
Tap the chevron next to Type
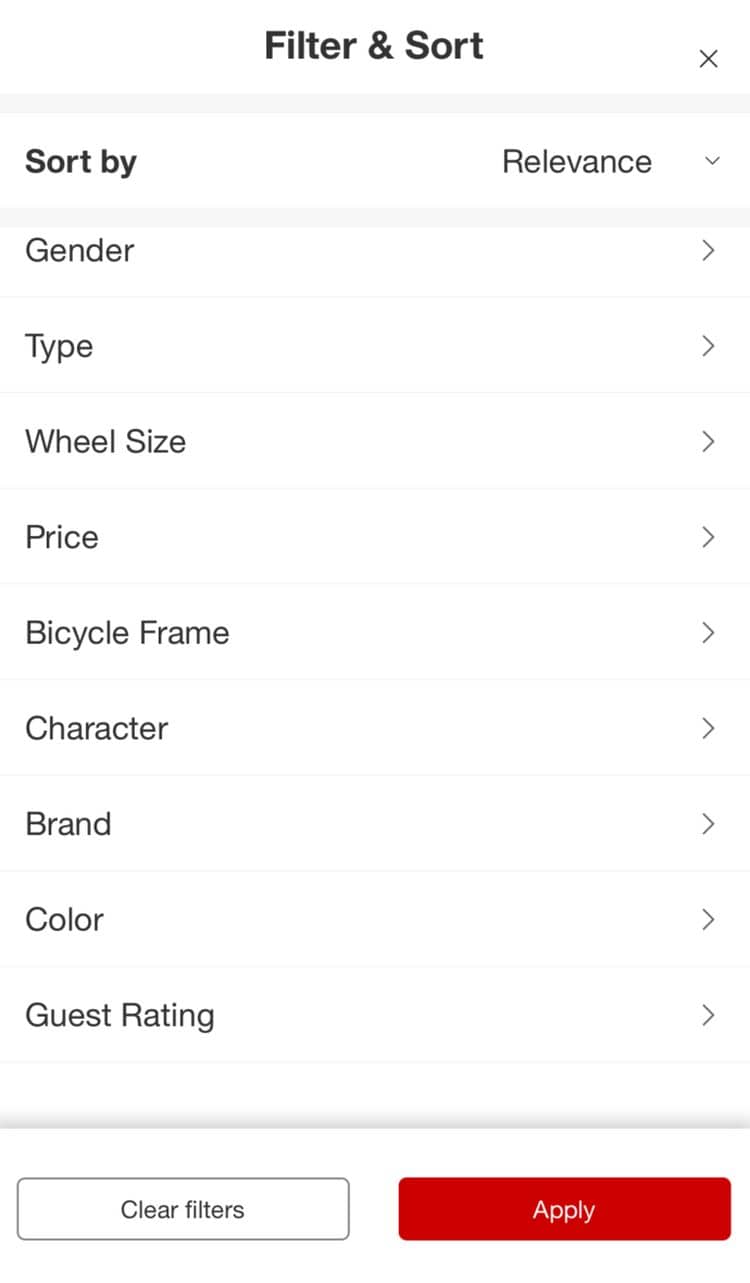(x=708, y=346)
